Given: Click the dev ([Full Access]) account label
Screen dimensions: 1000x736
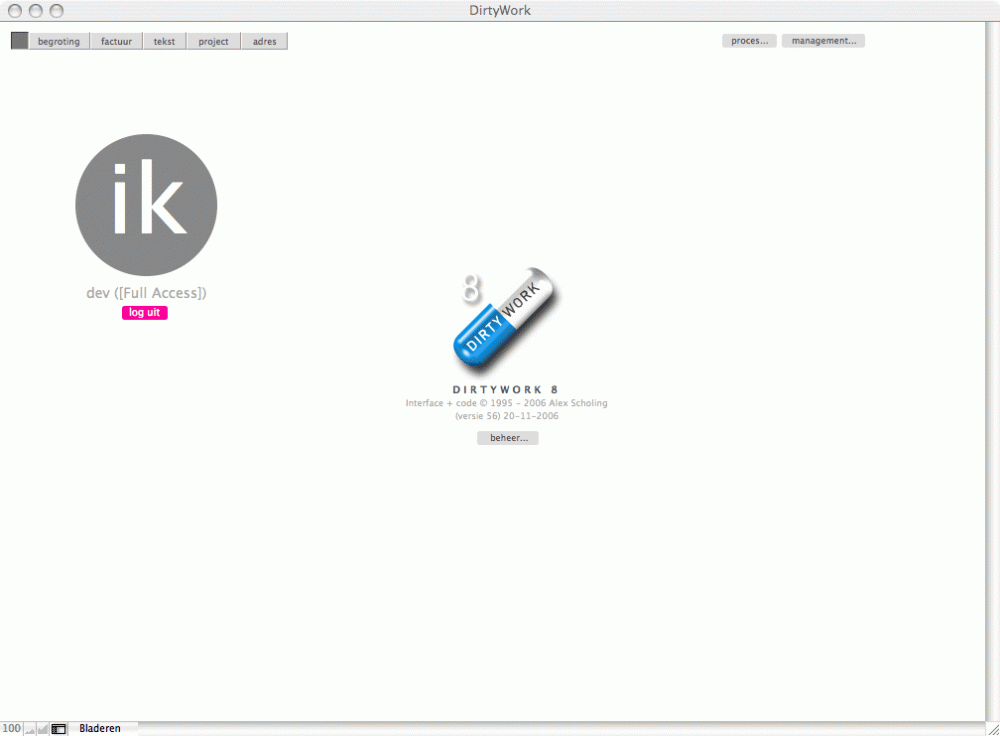Looking at the screenshot, I should click(146, 293).
